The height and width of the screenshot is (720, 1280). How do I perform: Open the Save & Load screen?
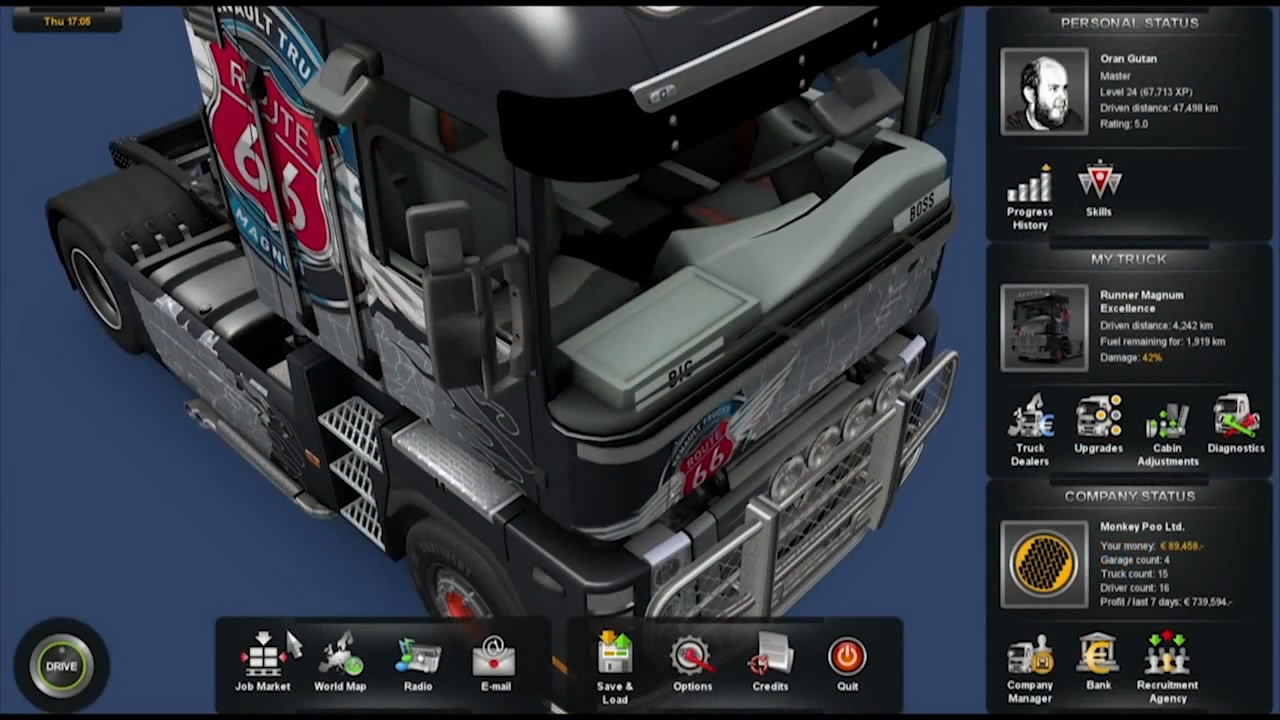pyautogui.click(x=613, y=661)
